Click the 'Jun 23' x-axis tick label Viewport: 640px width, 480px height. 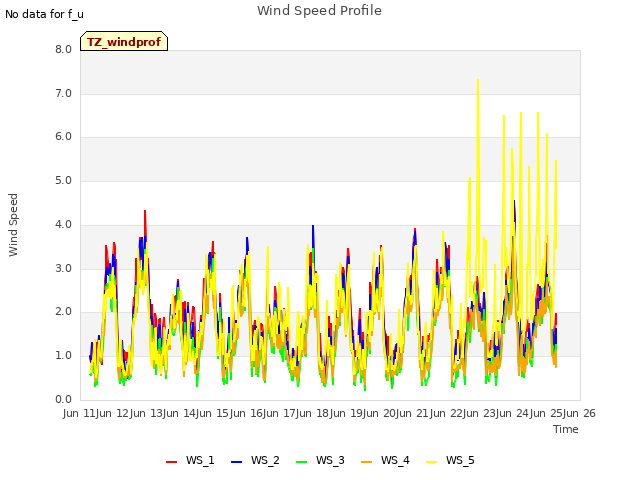coord(482,413)
